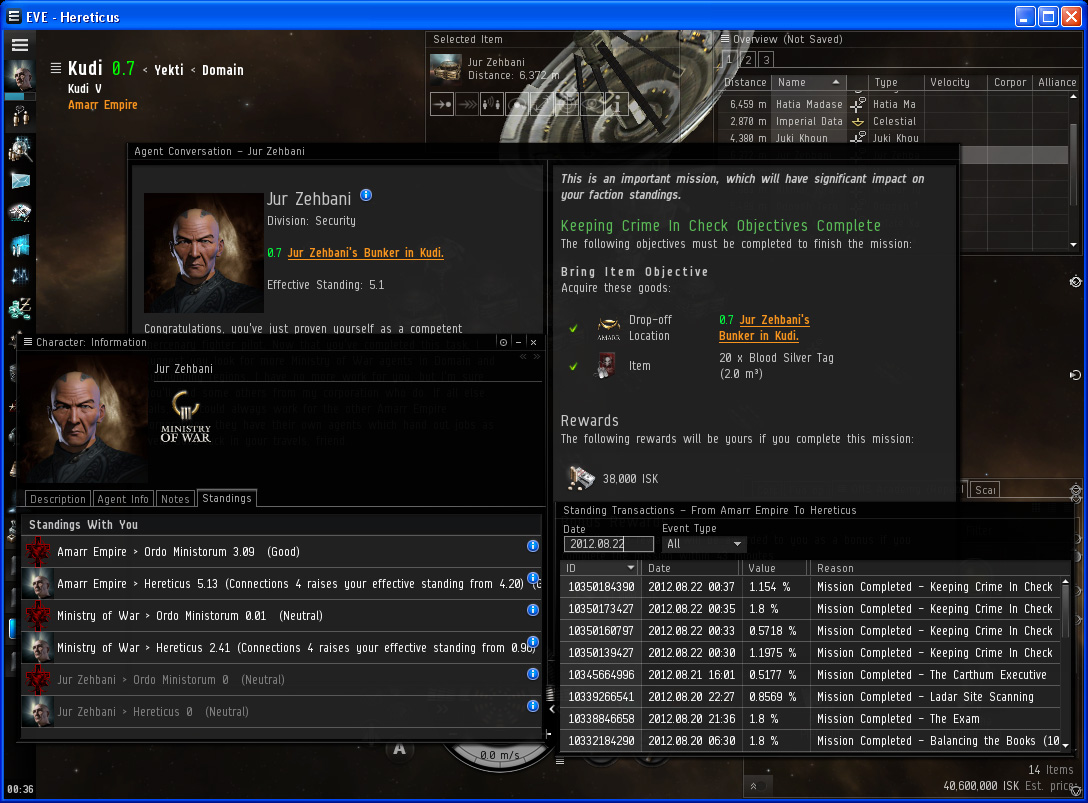Image resolution: width=1088 pixels, height=803 pixels.
Task: Minimize the Character Information window
Action: [x=518, y=342]
